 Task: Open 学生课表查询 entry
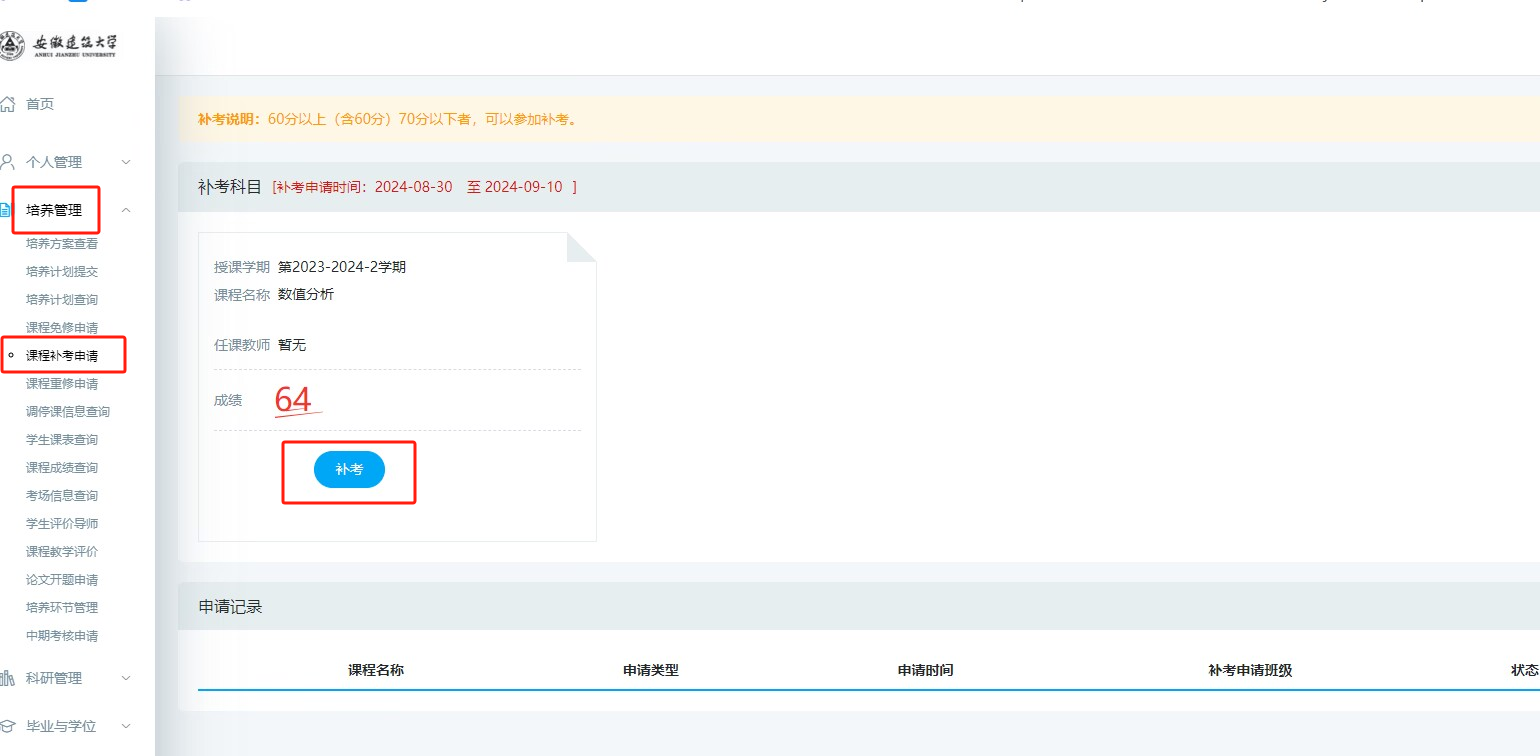[62, 439]
